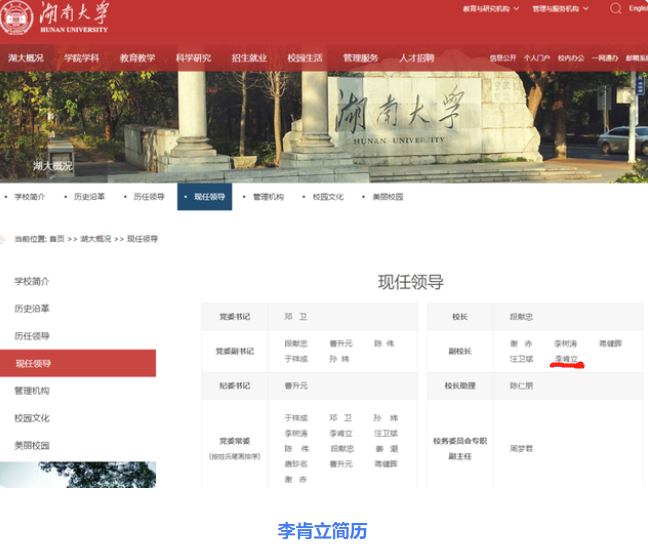Screen dimensions: 648x550
Task: Expand the 教育与研究机构 dropdown
Action: pos(491,9)
